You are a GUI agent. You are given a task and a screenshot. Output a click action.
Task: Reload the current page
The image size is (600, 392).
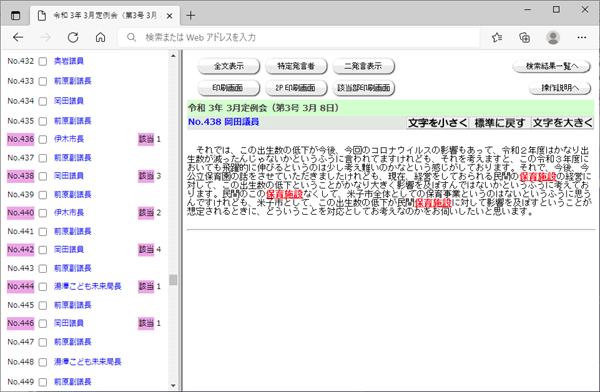[x=73, y=37]
